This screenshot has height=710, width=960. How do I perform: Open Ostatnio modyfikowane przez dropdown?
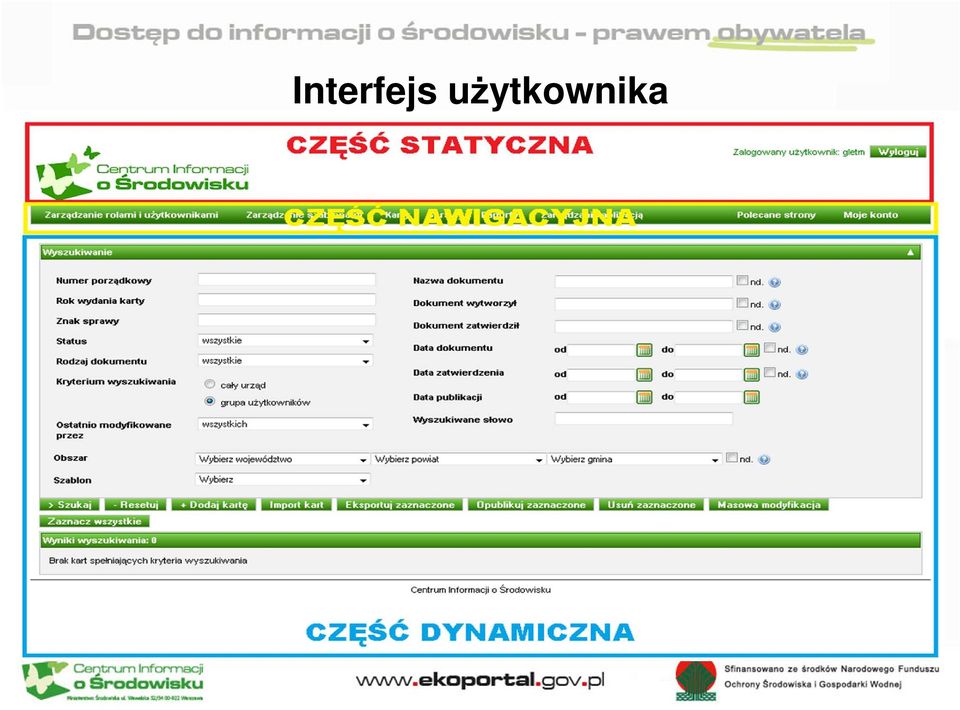pyautogui.click(x=285, y=424)
